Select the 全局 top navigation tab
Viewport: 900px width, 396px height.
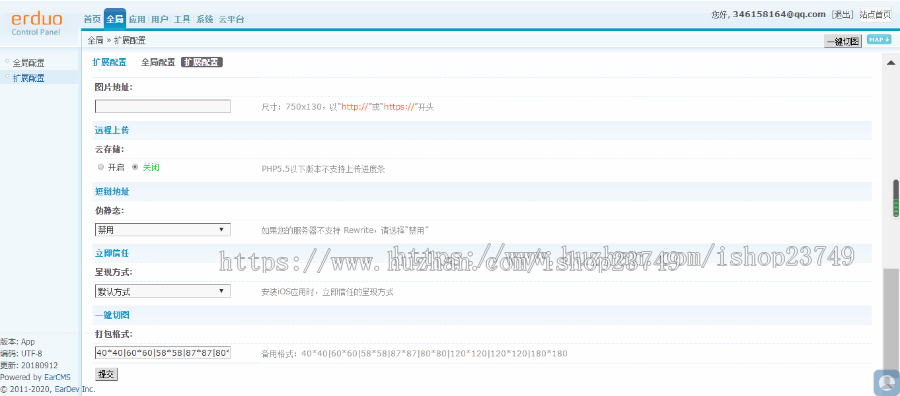coord(115,19)
